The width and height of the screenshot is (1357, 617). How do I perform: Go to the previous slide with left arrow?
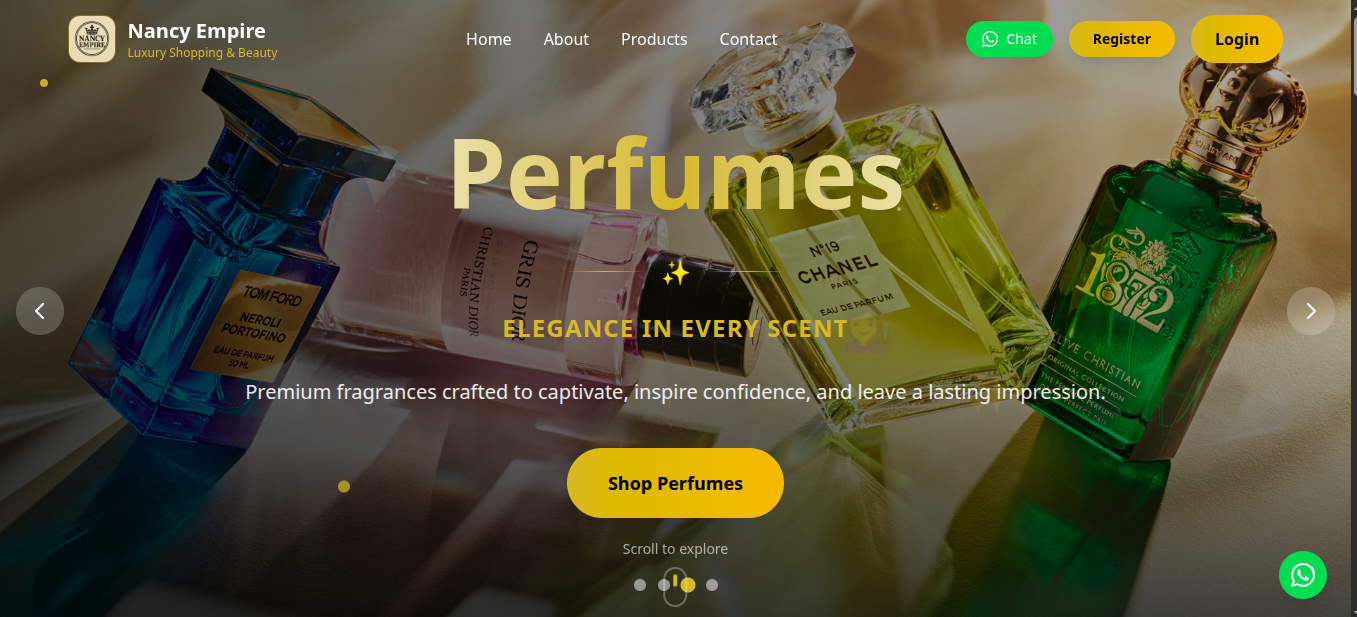[x=40, y=311]
